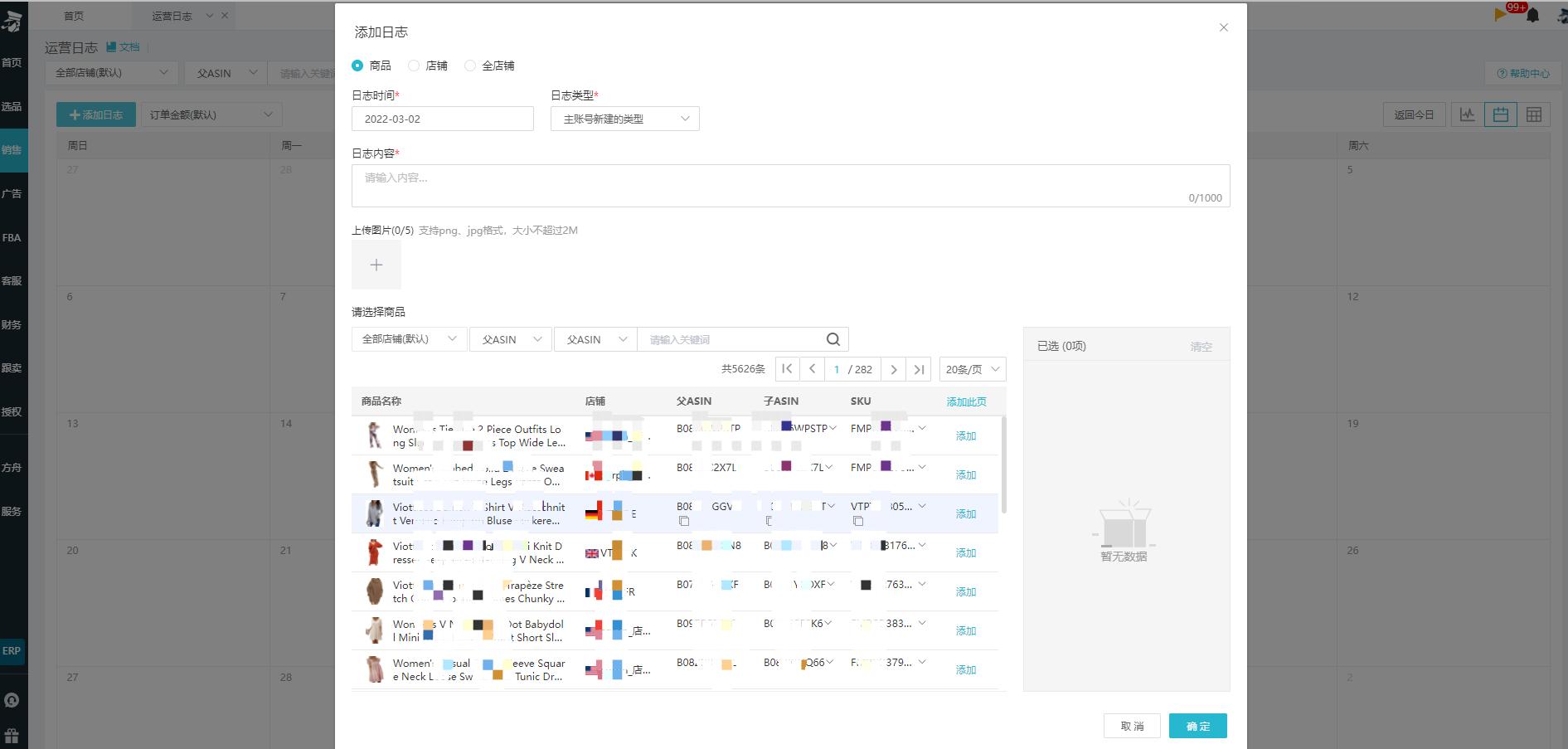Click the search magnifier icon in product filter
Screen dimensions: 1568x749
(x=833, y=339)
